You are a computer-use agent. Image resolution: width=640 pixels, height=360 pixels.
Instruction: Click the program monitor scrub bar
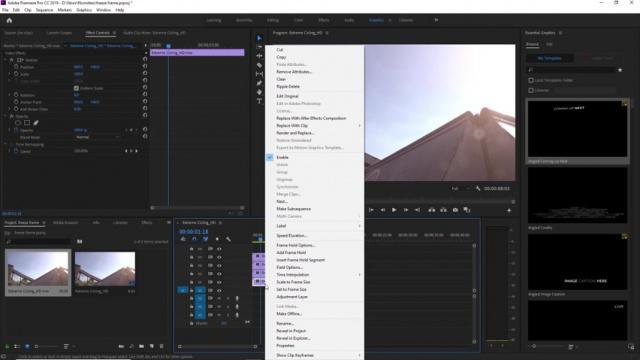tap(439, 201)
